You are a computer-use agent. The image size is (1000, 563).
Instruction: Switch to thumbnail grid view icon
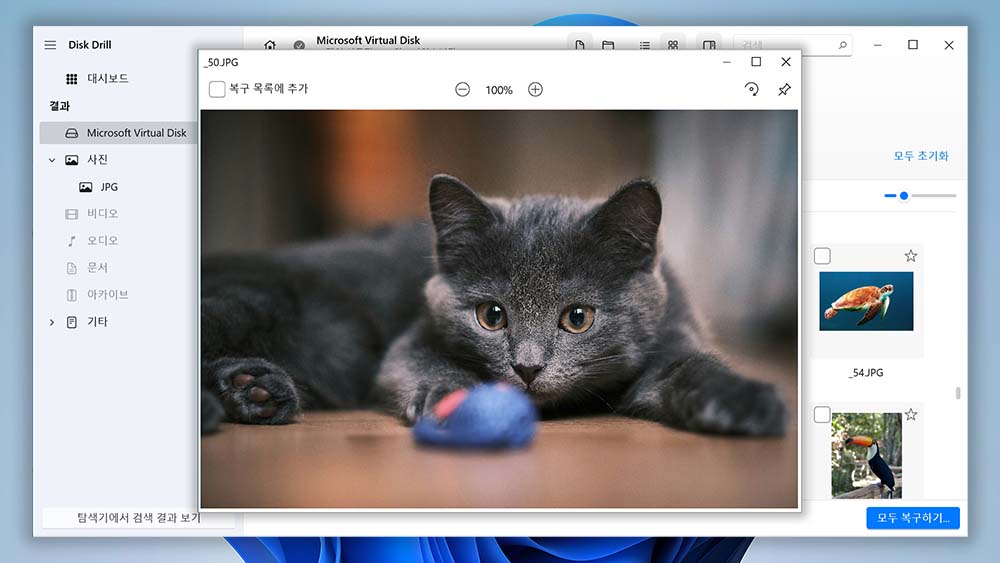(673, 45)
